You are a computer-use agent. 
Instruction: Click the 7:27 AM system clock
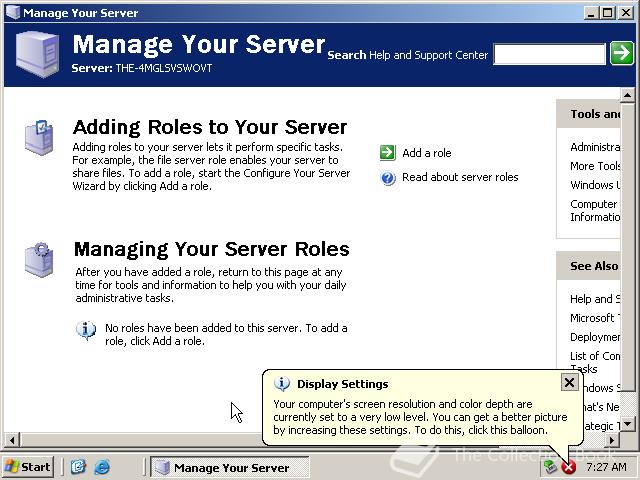tap(606, 467)
